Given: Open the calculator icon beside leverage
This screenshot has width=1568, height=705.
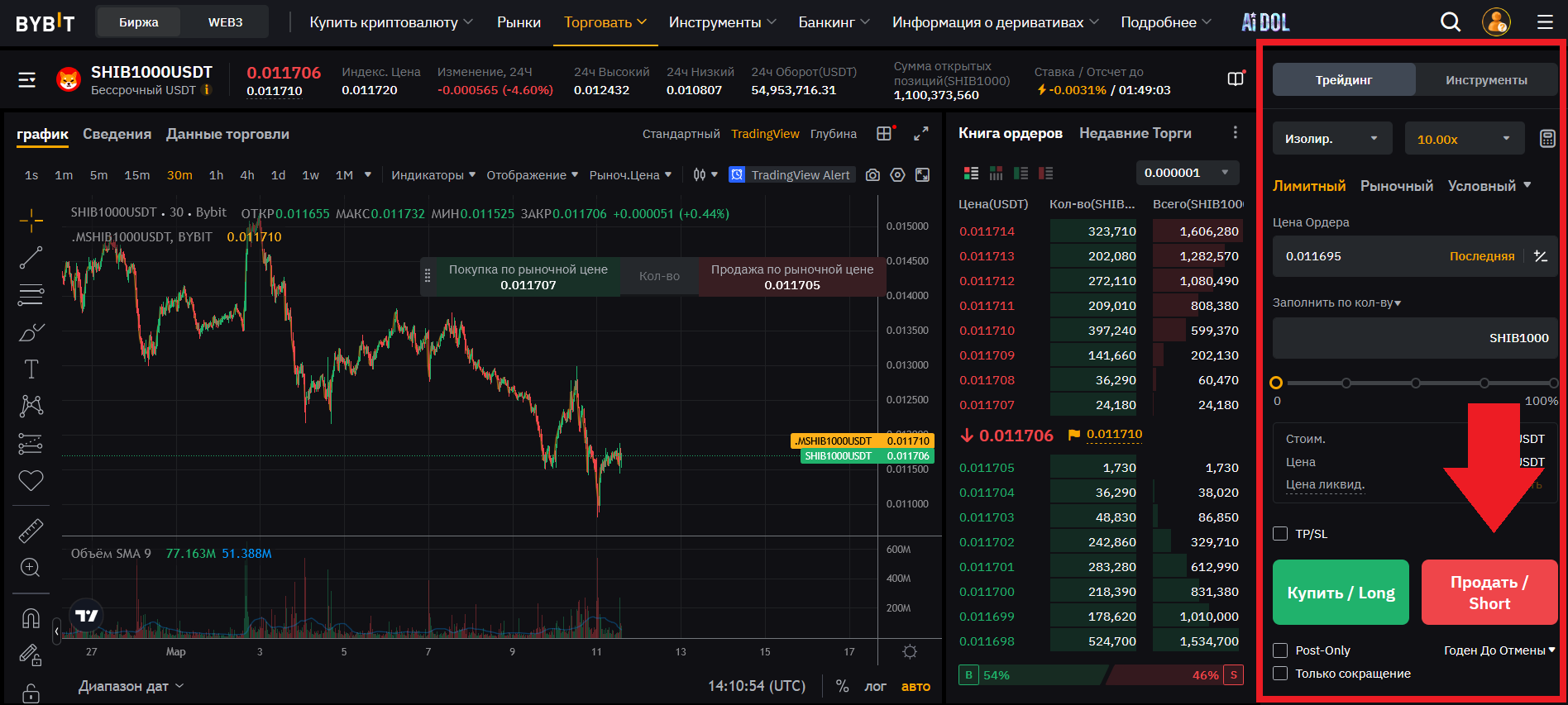Looking at the screenshot, I should coord(1547,139).
